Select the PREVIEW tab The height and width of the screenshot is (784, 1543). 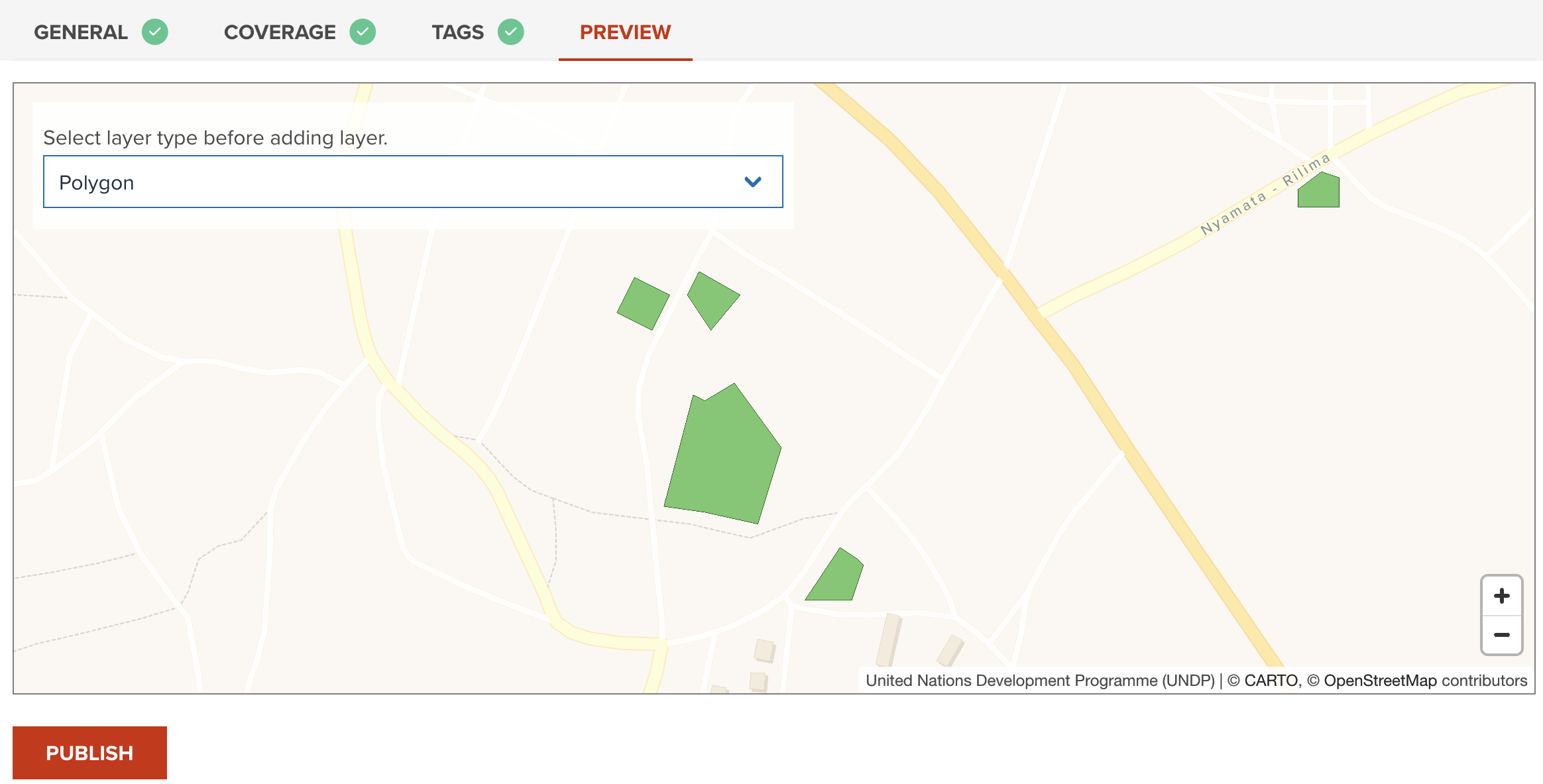click(x=624, y=31)
